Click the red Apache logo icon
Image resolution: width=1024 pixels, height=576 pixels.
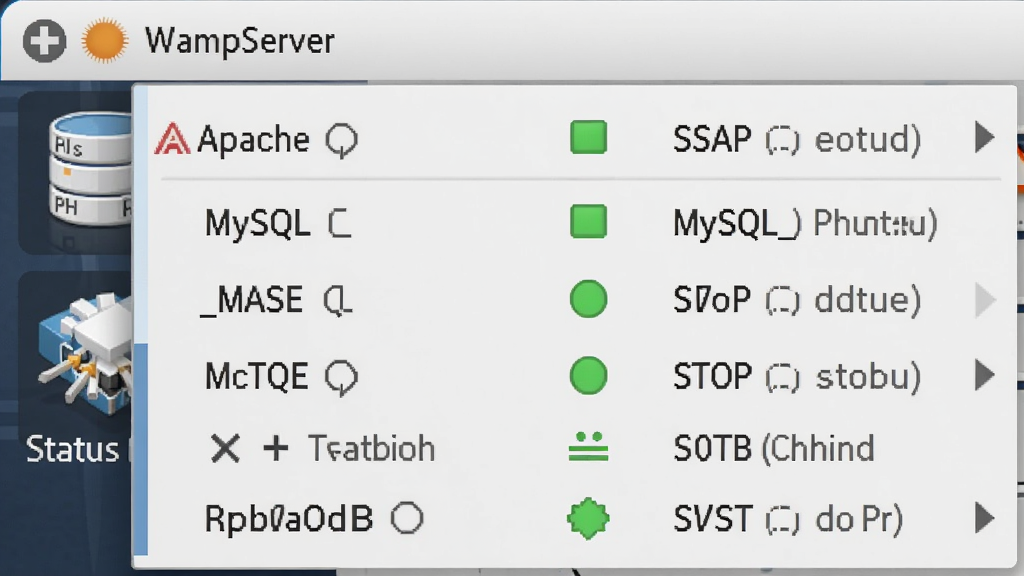click(172, 138)
